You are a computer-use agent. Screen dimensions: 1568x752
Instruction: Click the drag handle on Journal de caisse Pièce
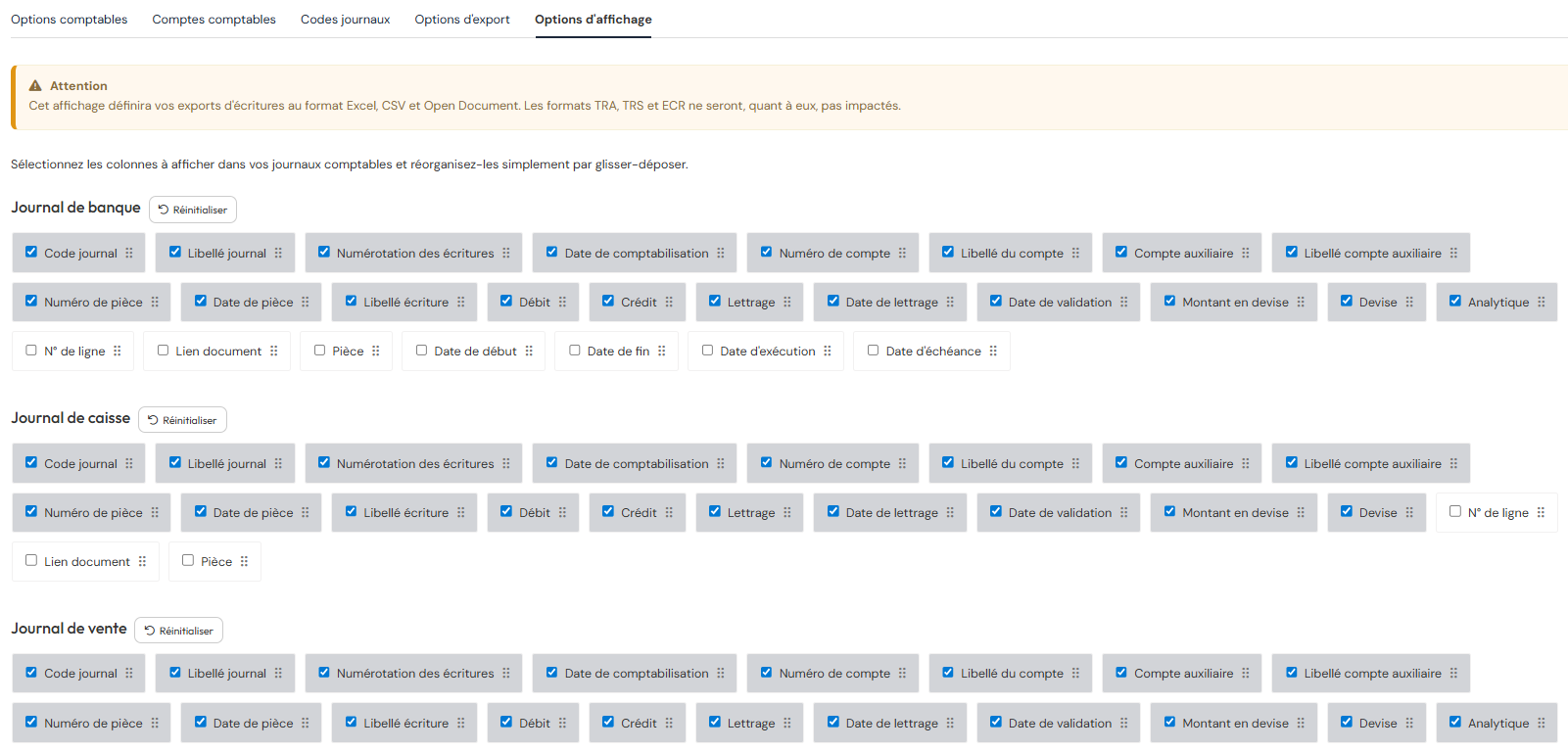(x=244, y=562)
